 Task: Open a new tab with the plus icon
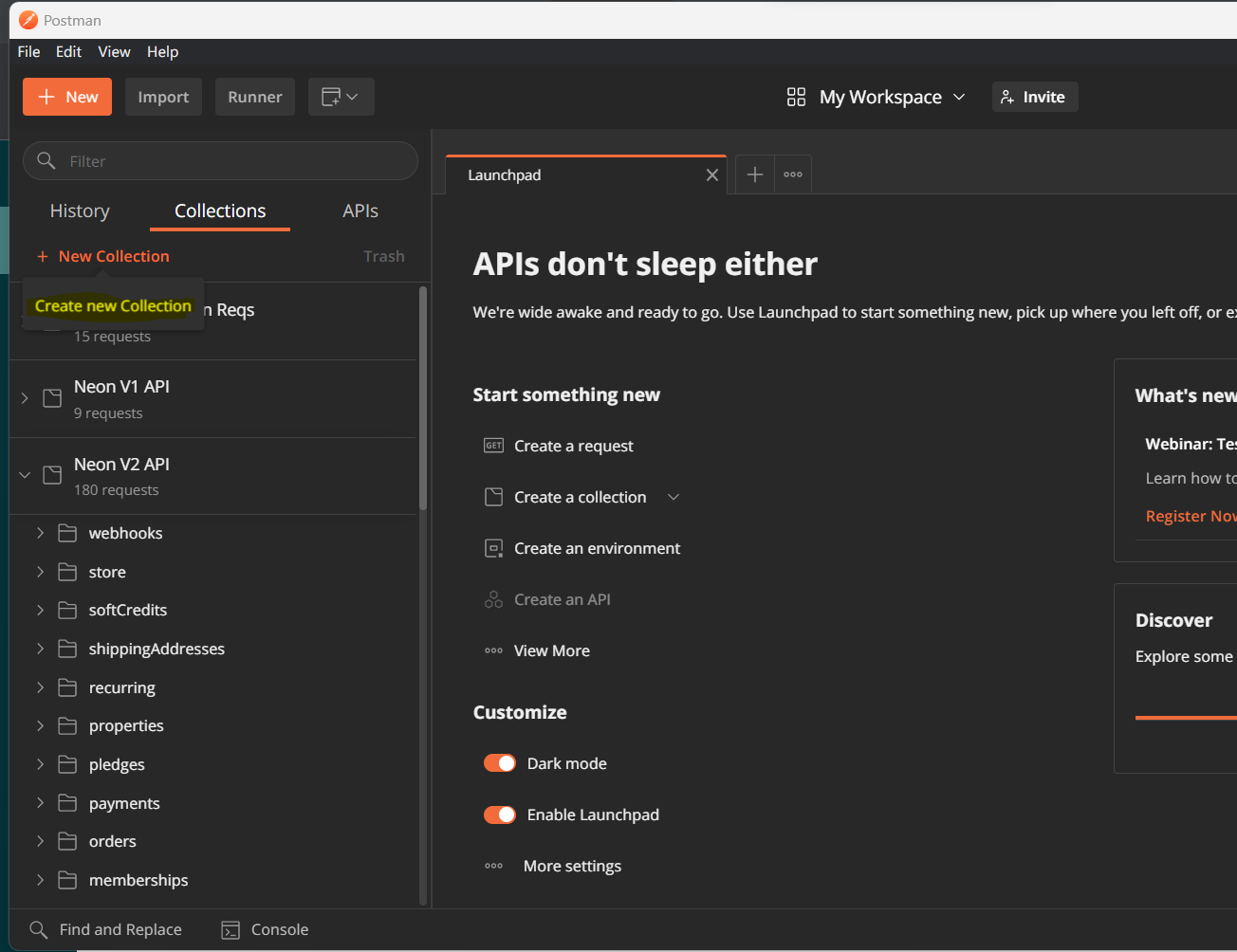(755, 174)
